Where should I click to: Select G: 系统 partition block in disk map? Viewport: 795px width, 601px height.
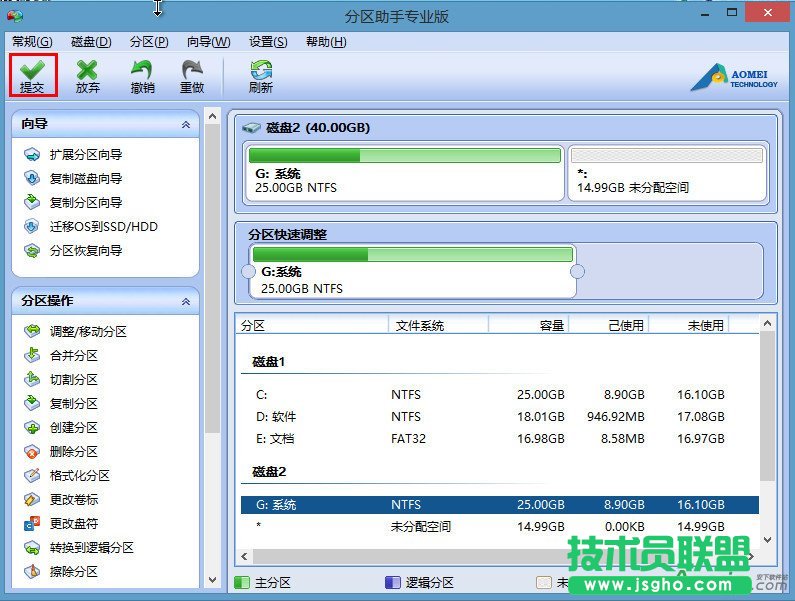coord(404,172)
